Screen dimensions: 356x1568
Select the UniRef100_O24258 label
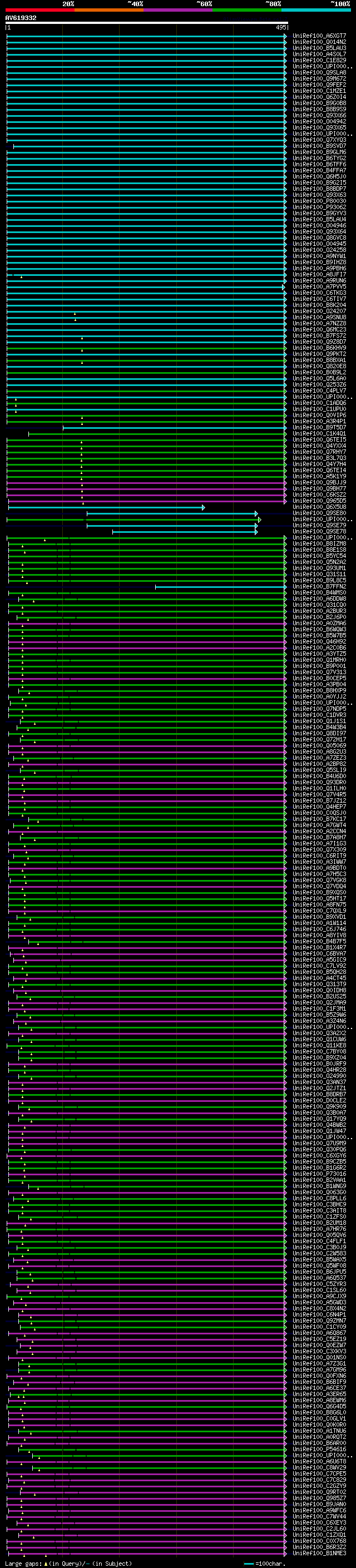pos(319,250)
